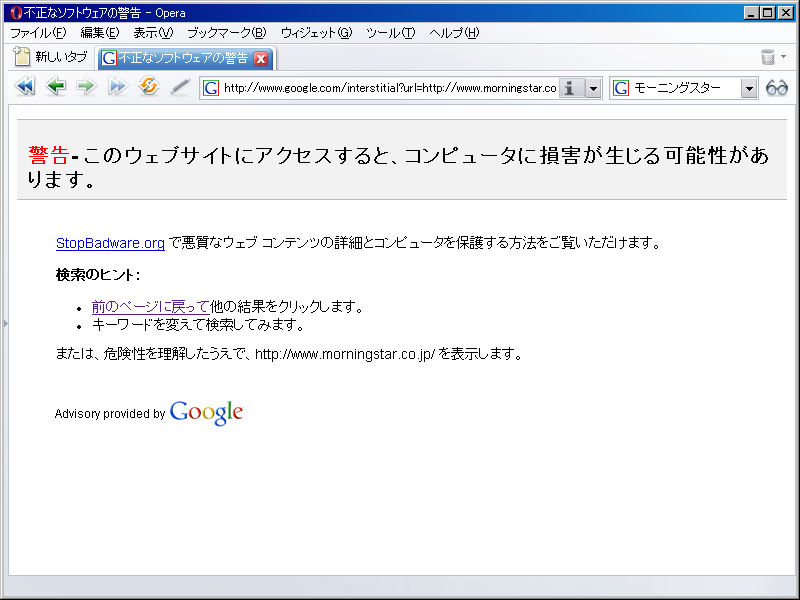
Task: Go back with the green left arrow
Action: 56,87
